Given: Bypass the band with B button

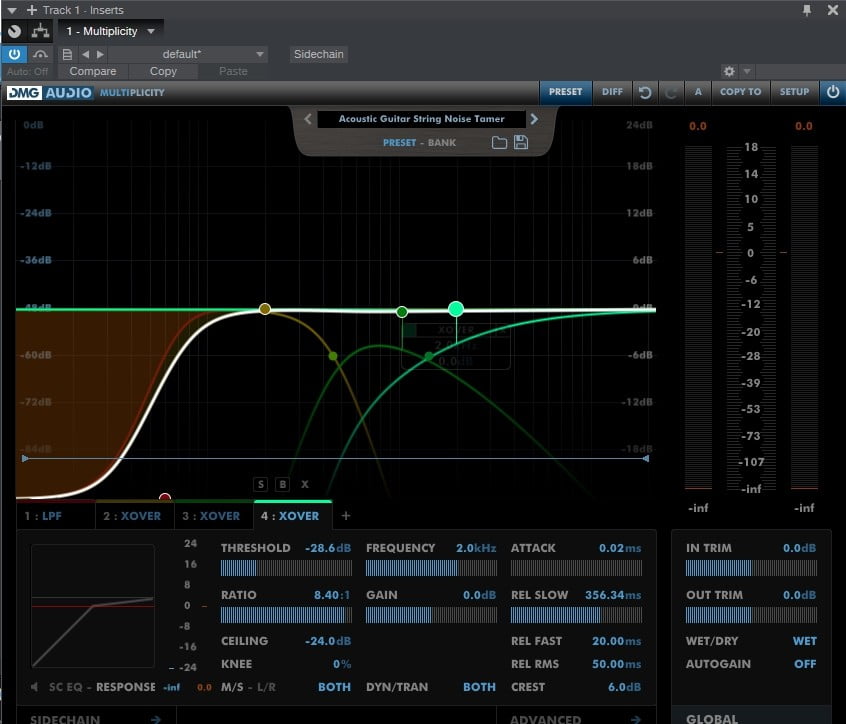Looking at the screenshot, I should pos(282,484).
